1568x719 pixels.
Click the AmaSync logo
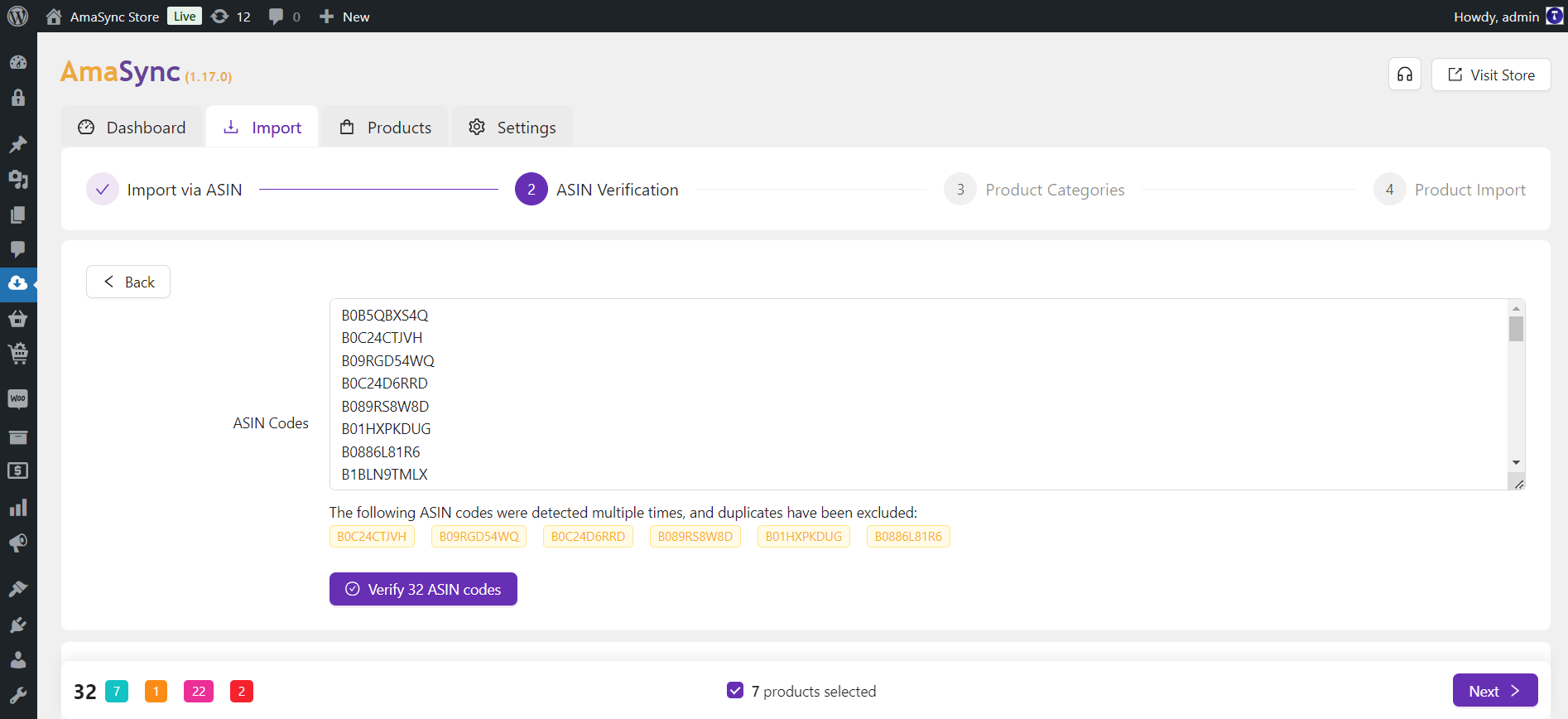121,72
